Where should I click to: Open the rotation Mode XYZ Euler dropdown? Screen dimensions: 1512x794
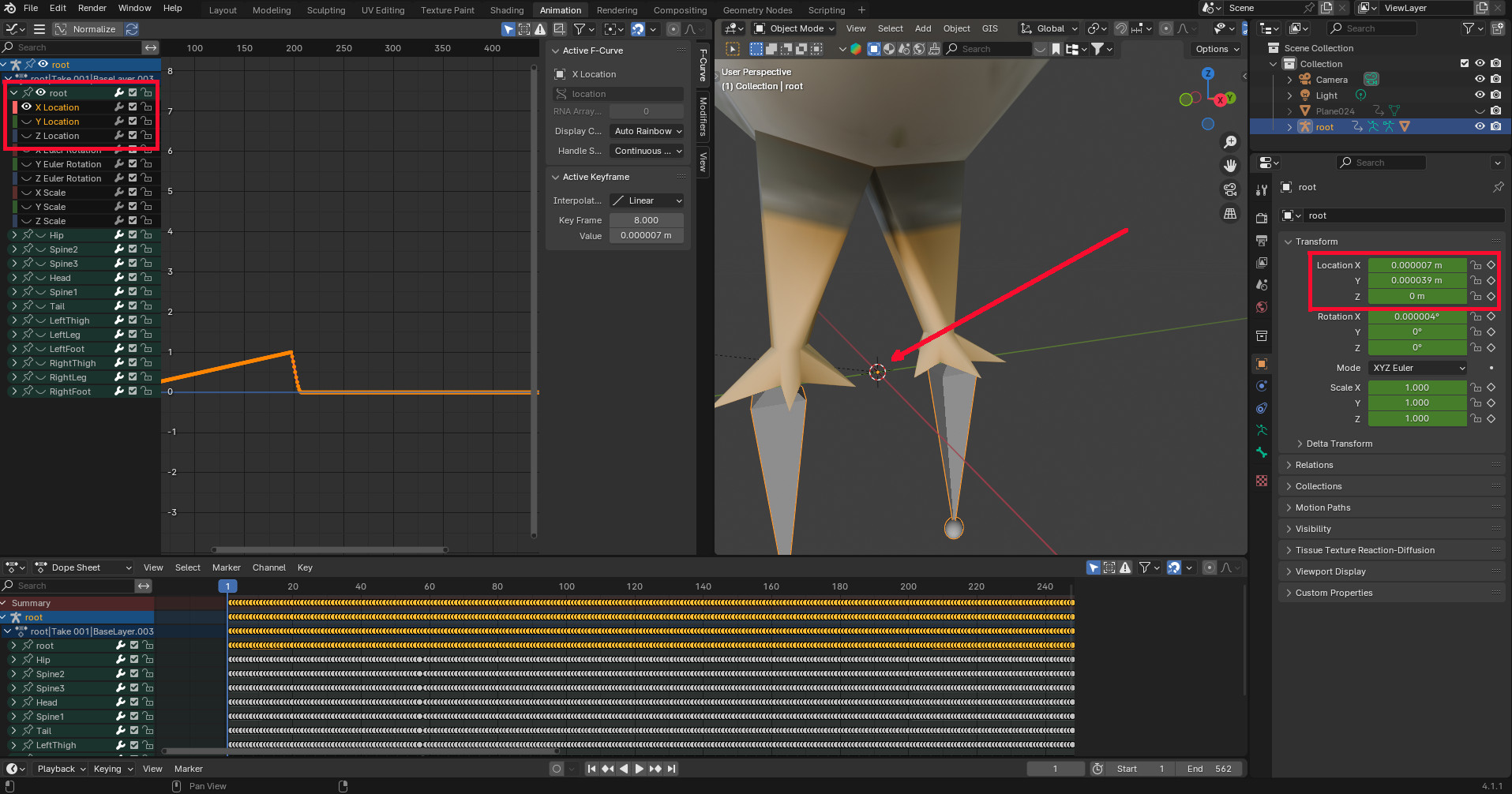1418,368
